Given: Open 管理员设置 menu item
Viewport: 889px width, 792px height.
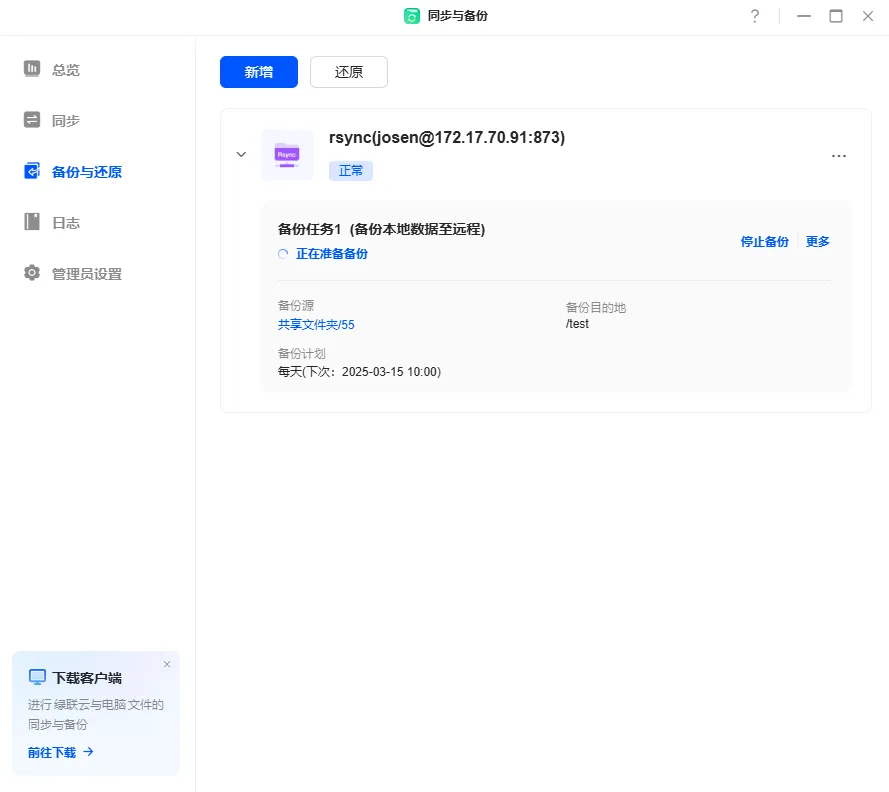Looking at the screenshot, I should point(87,274).
